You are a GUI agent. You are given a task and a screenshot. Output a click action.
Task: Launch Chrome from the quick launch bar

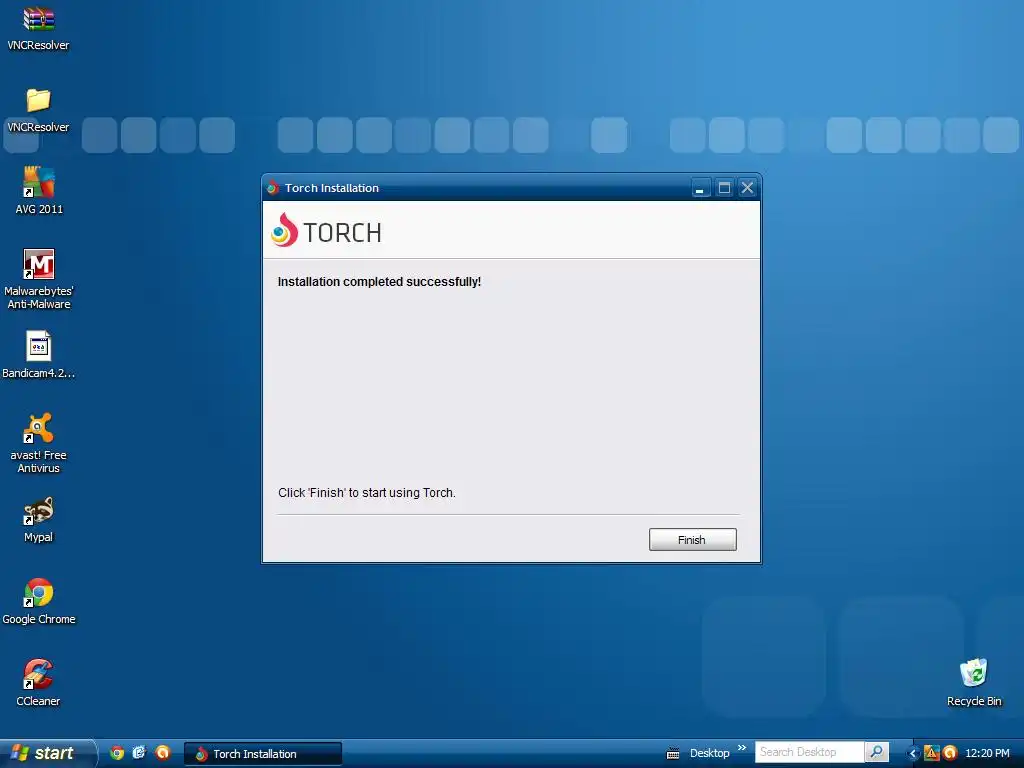pos(117,753)
